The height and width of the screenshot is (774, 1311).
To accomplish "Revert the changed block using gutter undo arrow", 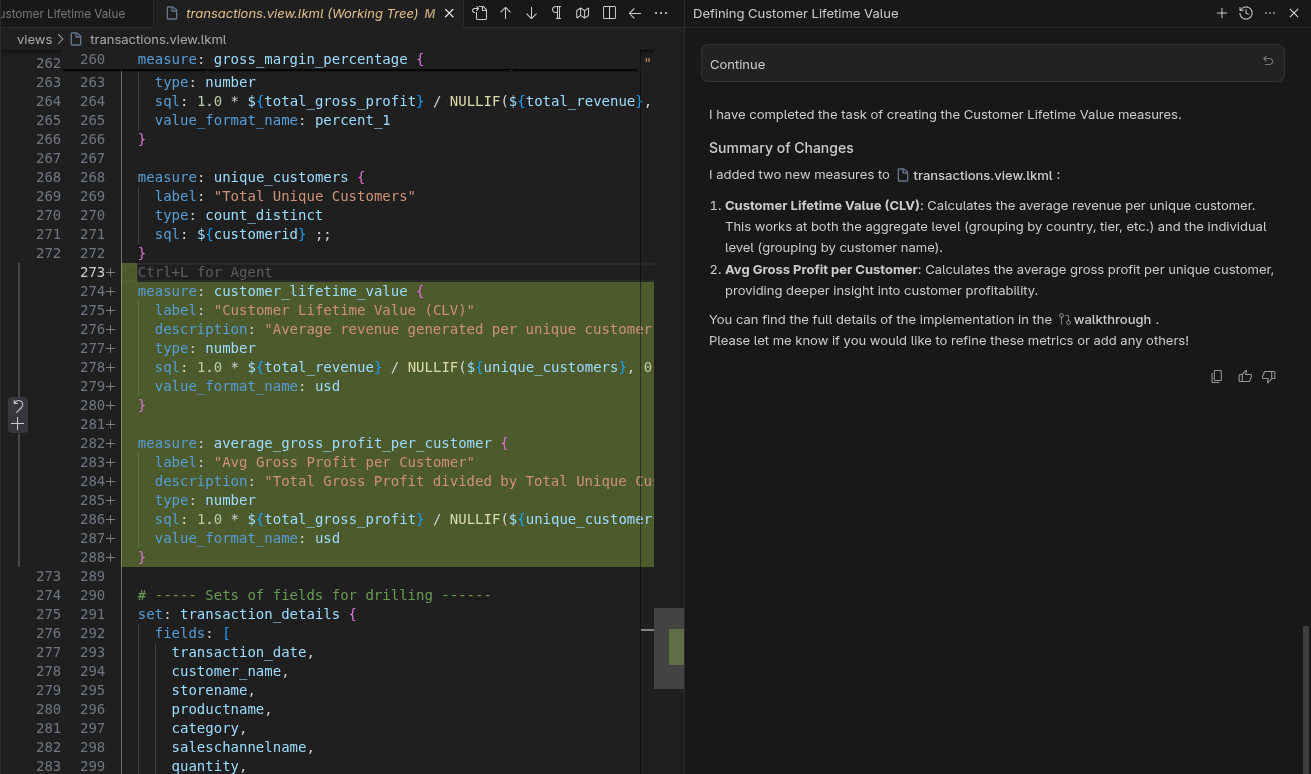I will coord(17,405).
